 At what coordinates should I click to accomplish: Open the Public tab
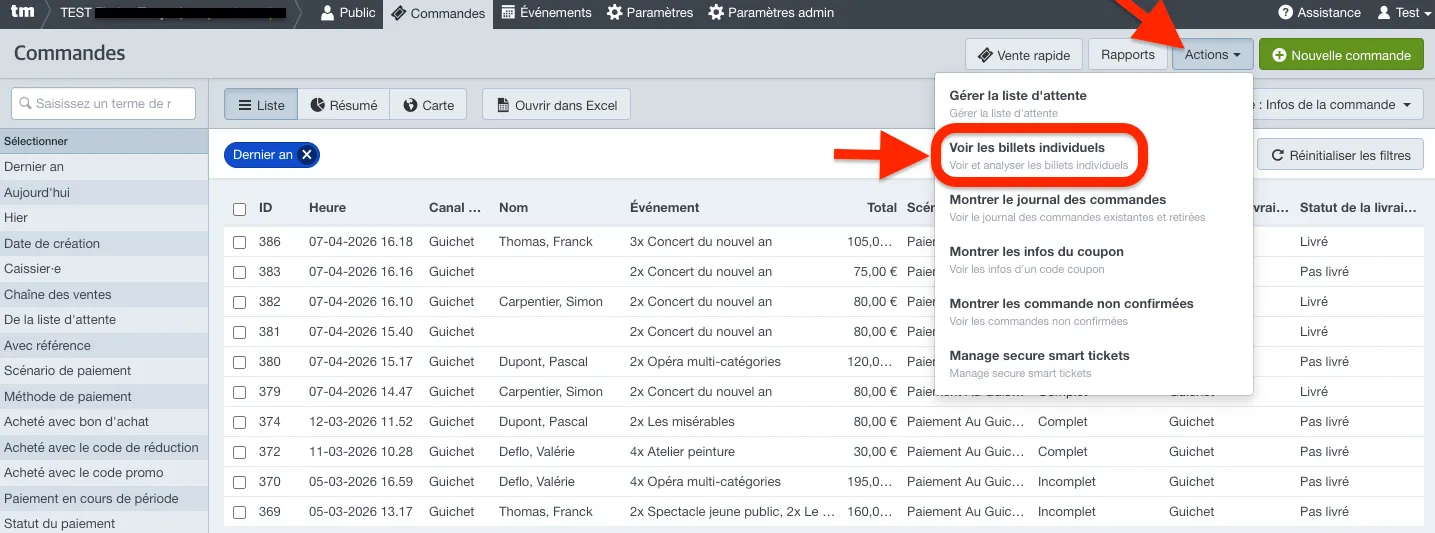(x=348, y=13)
